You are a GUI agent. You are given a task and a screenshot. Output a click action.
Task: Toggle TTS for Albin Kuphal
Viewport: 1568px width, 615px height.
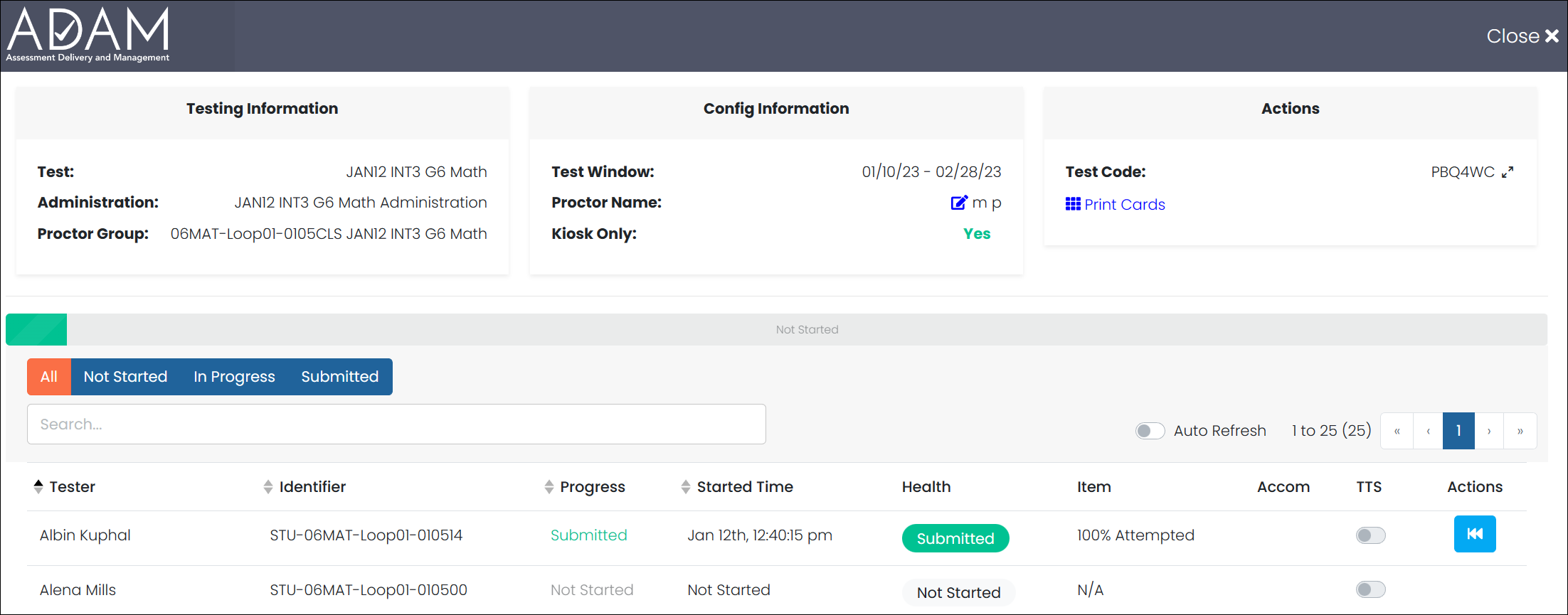tap(1370, 535)
